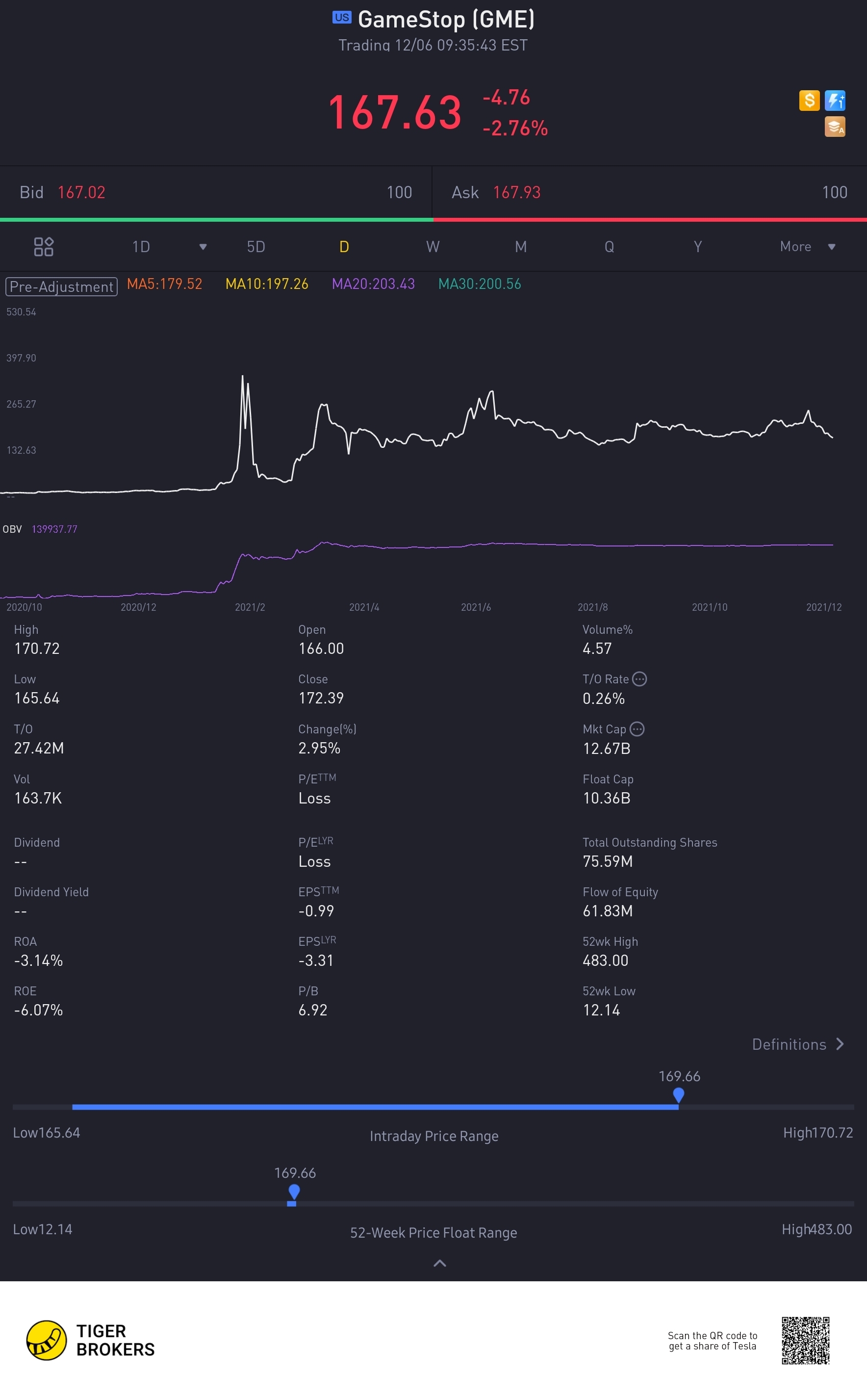Tap the blue lightning bolt icon
This screenshot has width=867, height=1400.
835,101
